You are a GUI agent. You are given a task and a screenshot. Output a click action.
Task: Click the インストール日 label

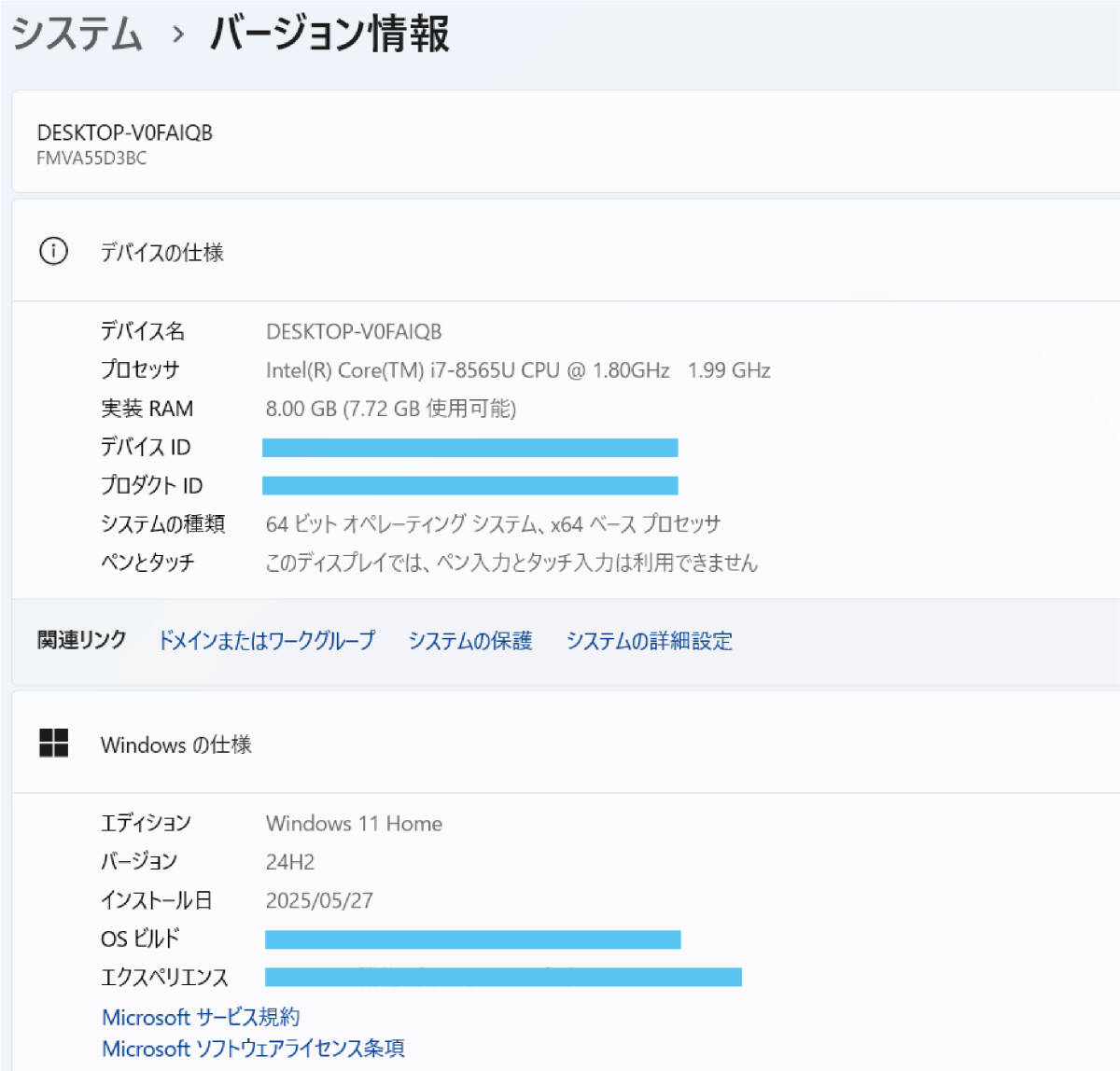[157, 900]
